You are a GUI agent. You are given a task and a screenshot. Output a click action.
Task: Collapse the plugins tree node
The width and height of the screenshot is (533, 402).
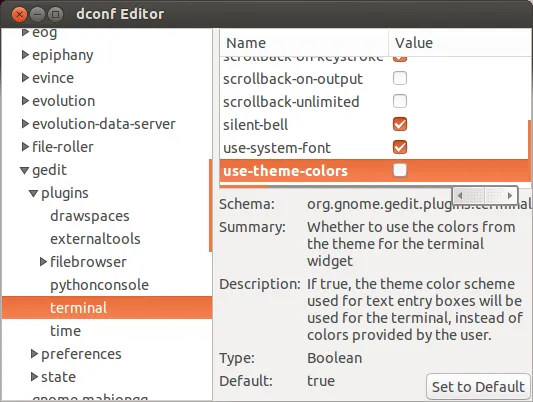pos(33,193)
